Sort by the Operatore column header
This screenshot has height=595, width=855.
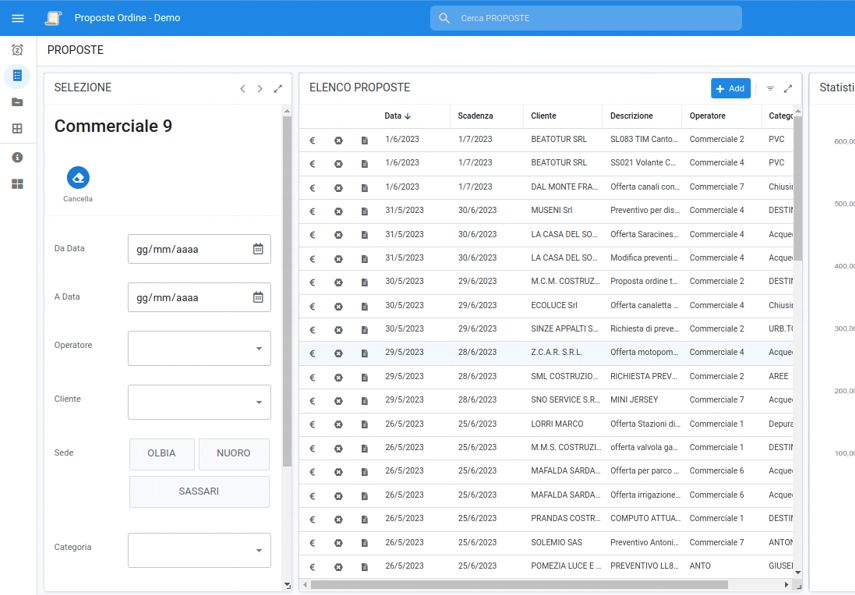coord(707,116)
